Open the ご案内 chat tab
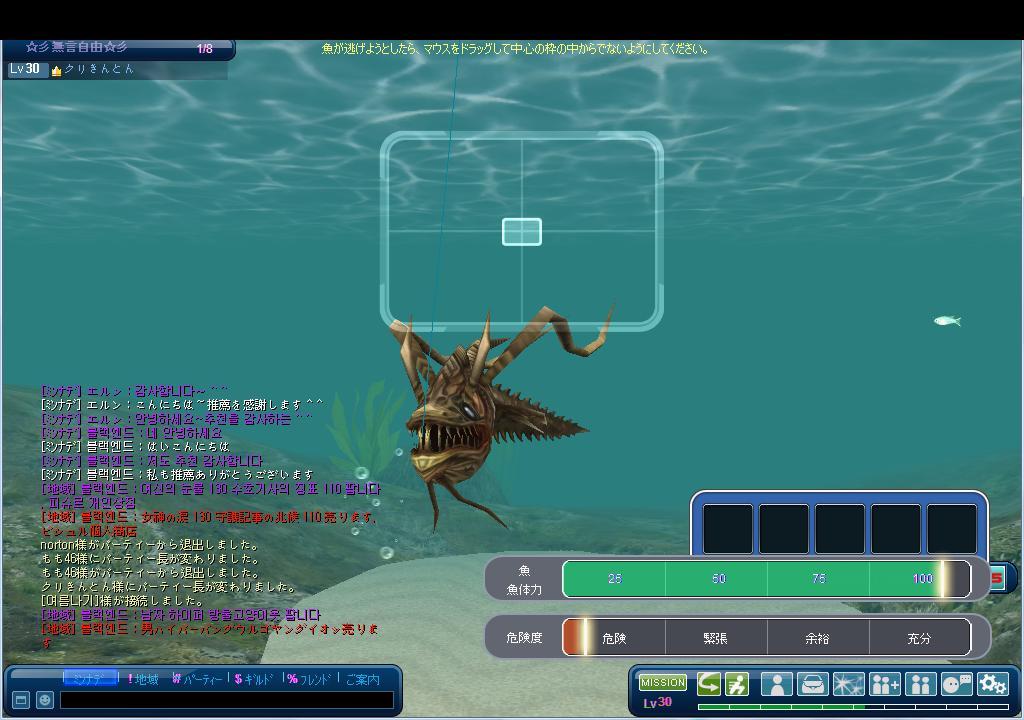 click(362, 679)
